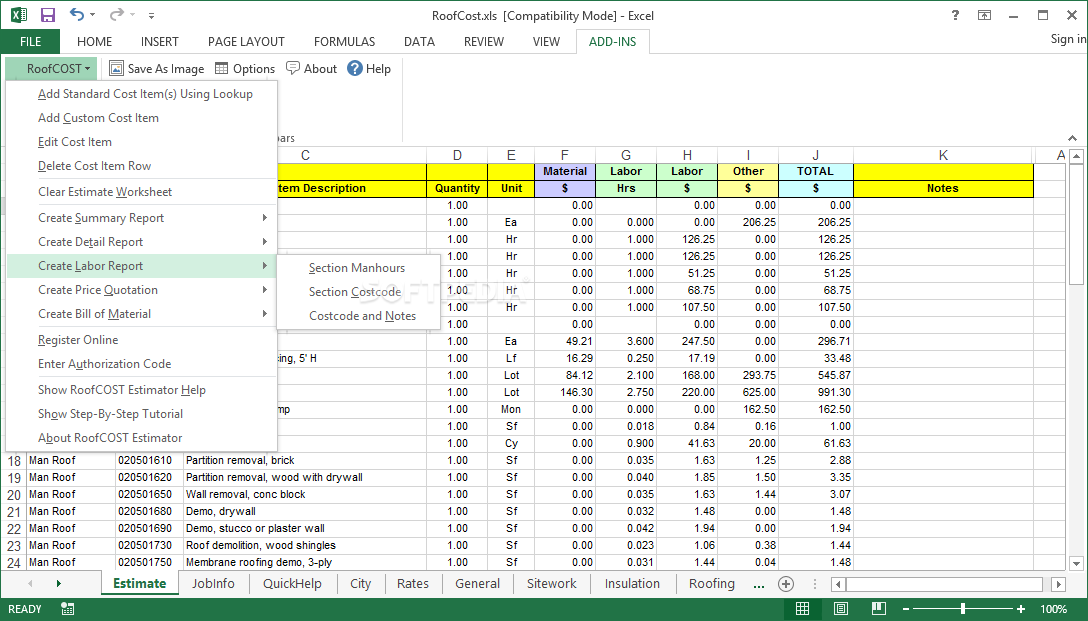
Task: Open the FORMULAS ribbon tab
Action: [x=344, y=42]
